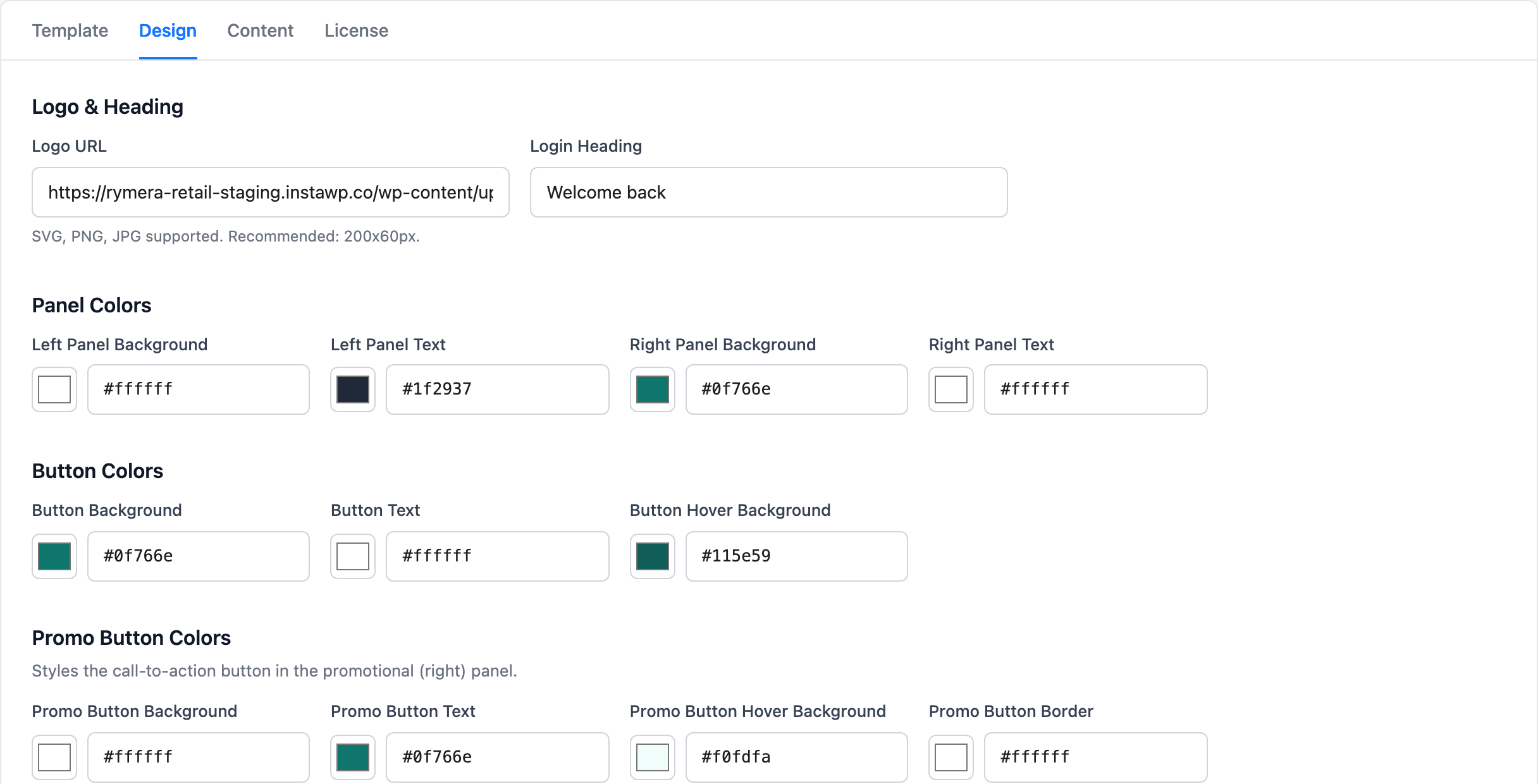Edit the Login Heading text field
Image resolution: width=1538 pixels, height=784 pixels.
pyautogui.click(x=768, y=192)
